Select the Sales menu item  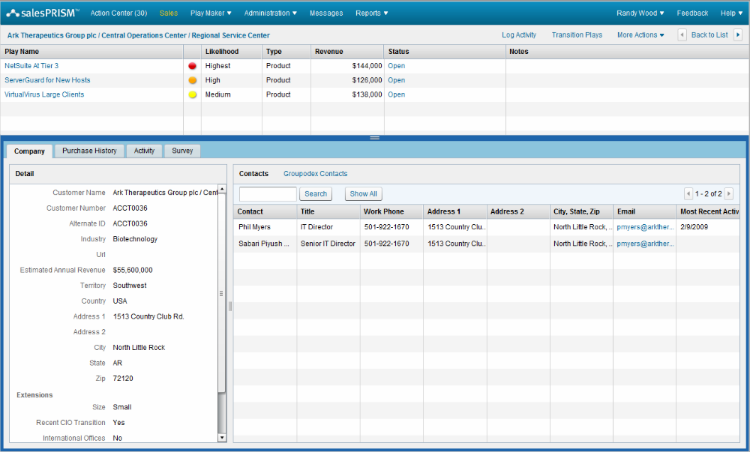(168, 13)
